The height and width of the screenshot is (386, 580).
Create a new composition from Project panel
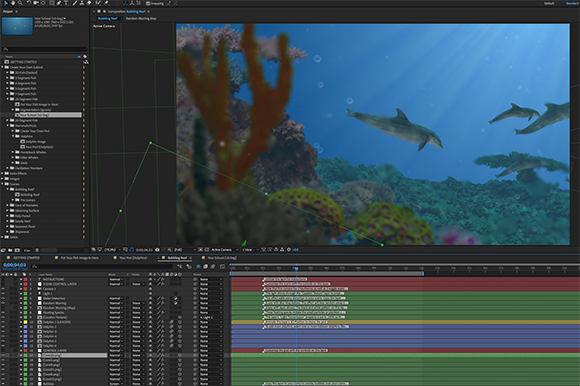17,250
